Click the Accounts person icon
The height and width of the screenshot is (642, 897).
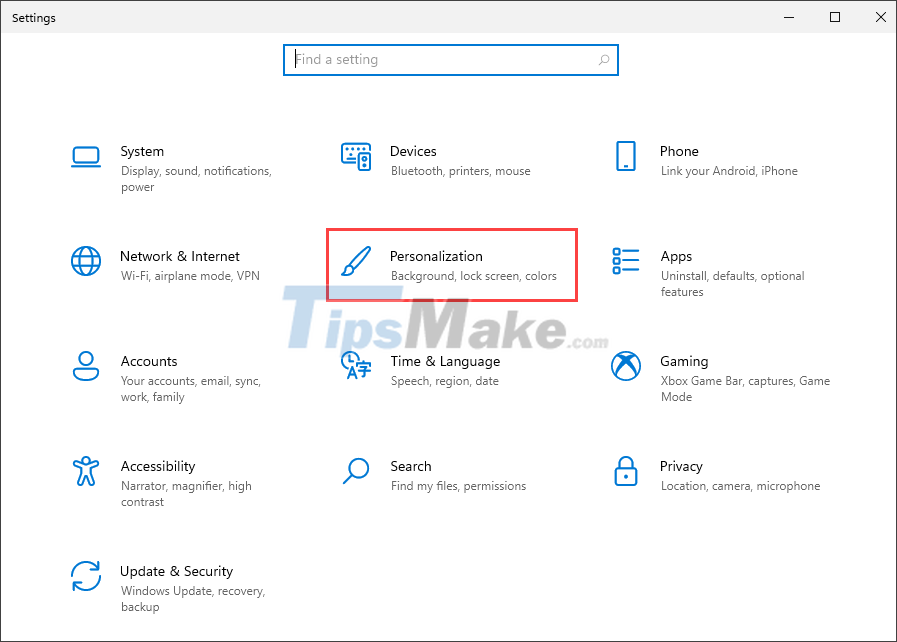[x=86, y=366]
